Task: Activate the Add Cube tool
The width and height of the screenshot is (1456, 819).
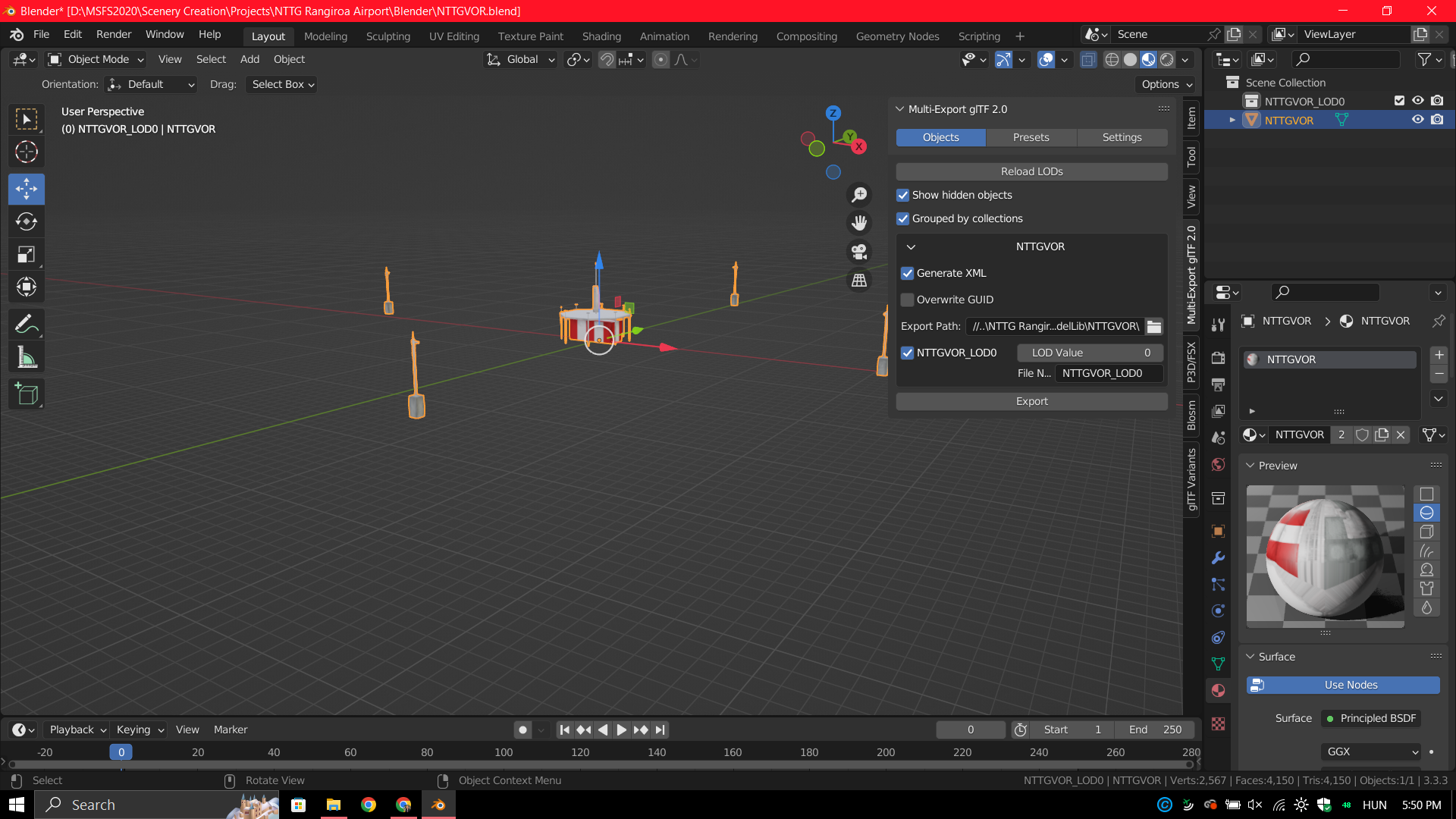Action: pyautogui.click(x=27, y=394)
